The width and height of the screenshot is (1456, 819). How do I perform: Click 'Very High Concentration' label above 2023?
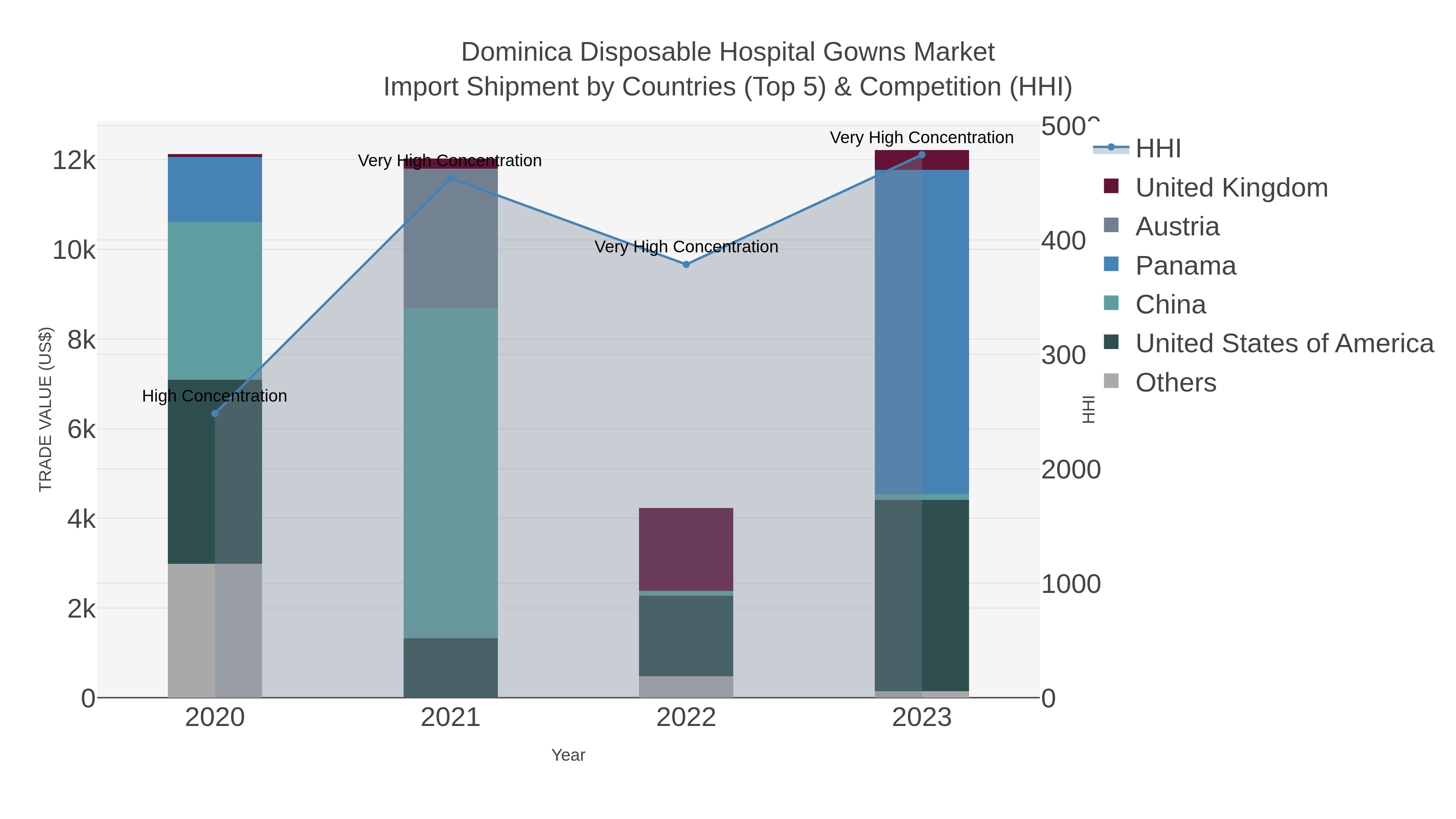(922, 138)
